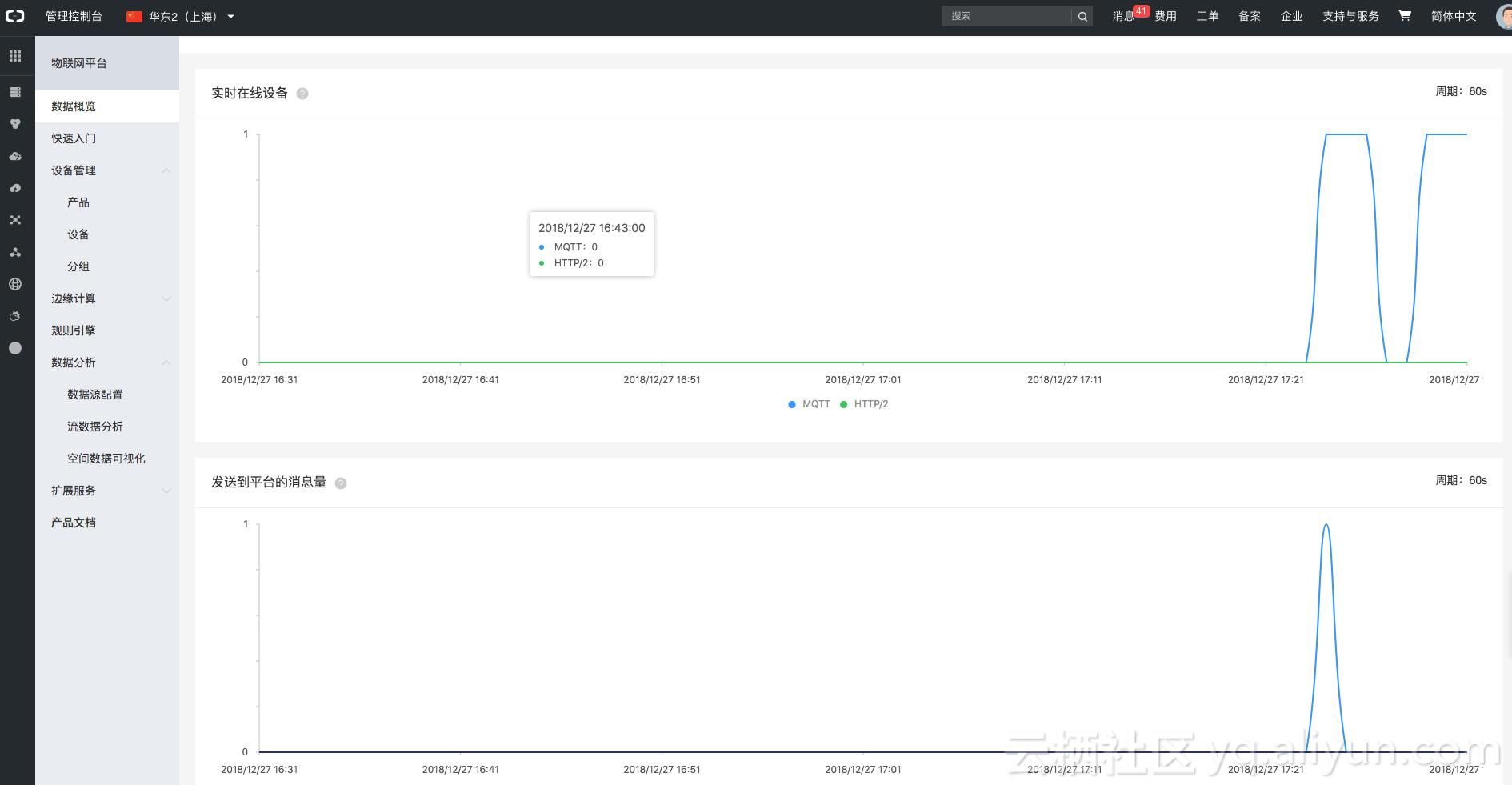Open the crossed-nodes network icon

[15, 220]
